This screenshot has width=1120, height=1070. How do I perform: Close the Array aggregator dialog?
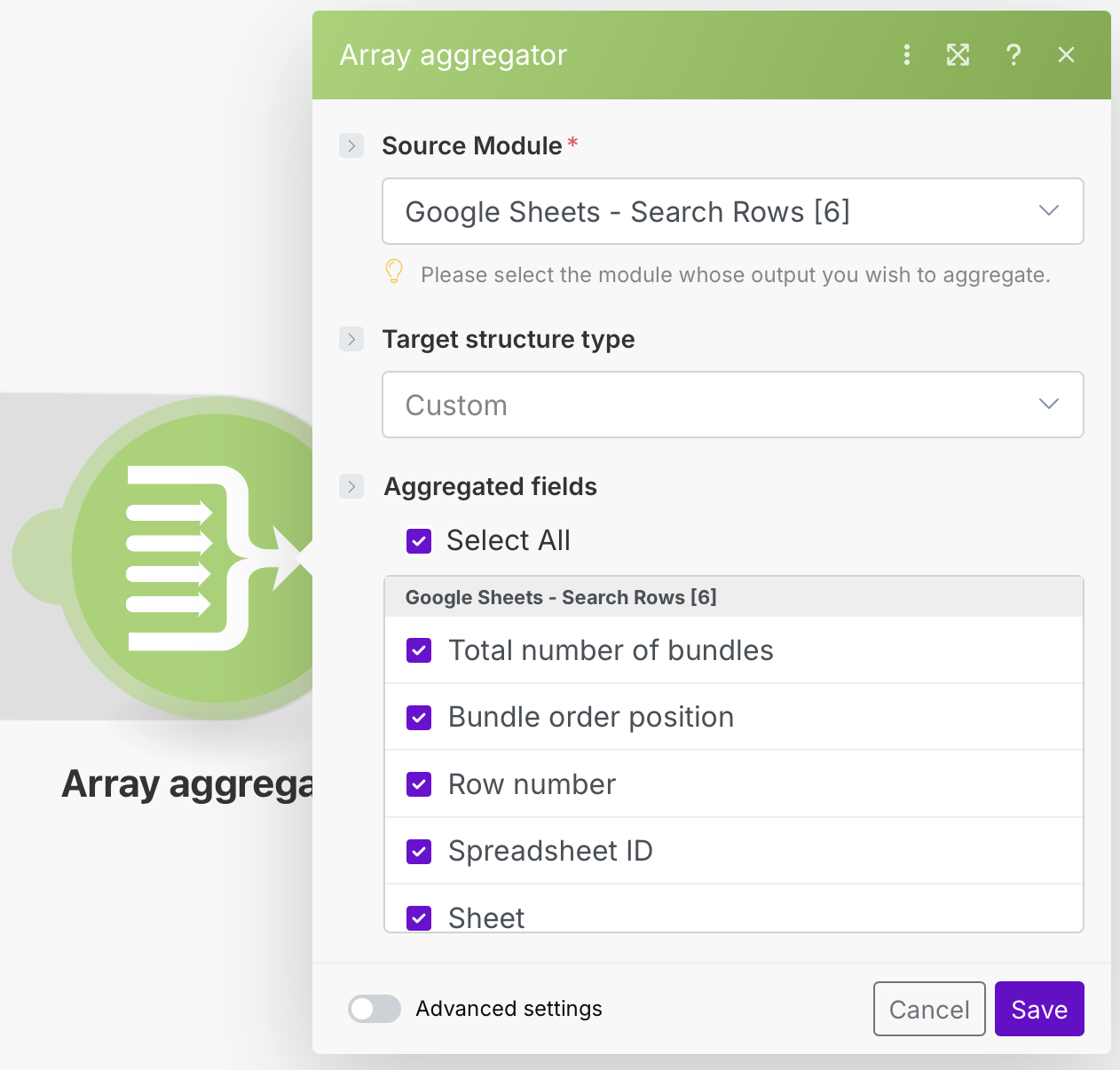coord(1066,55)
